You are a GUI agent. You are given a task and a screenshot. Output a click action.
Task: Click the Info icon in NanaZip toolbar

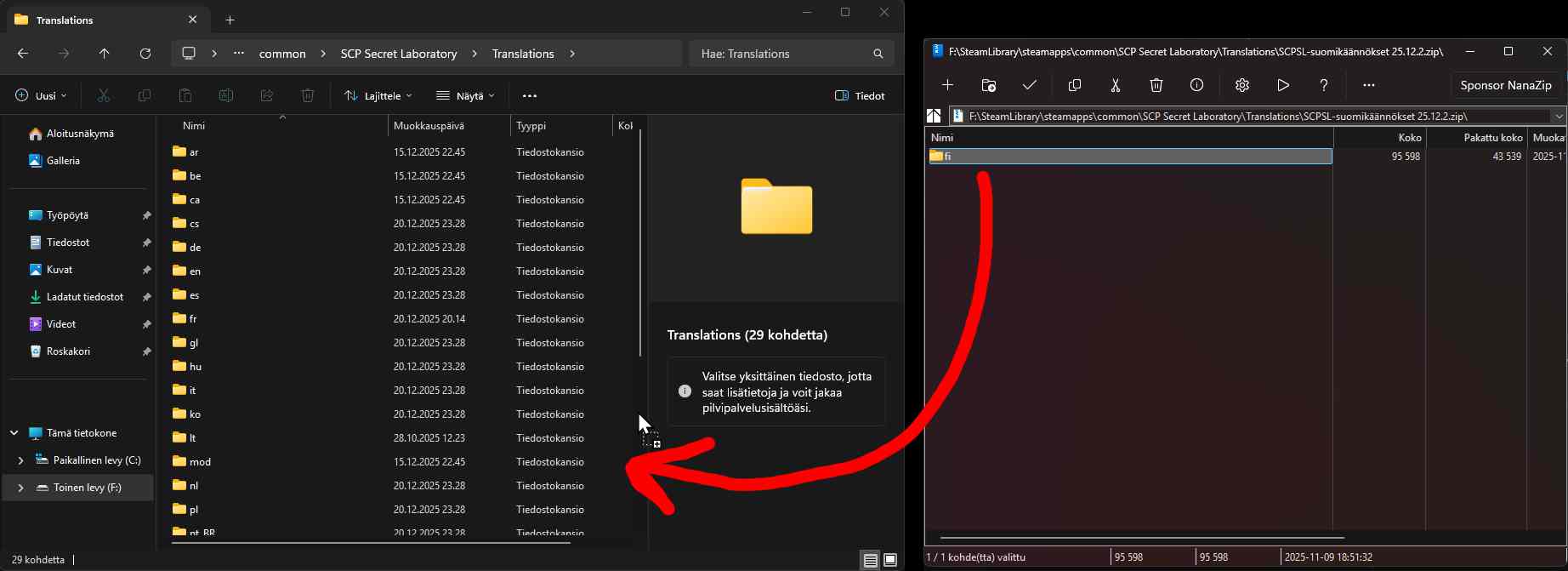coord(1196,85)
